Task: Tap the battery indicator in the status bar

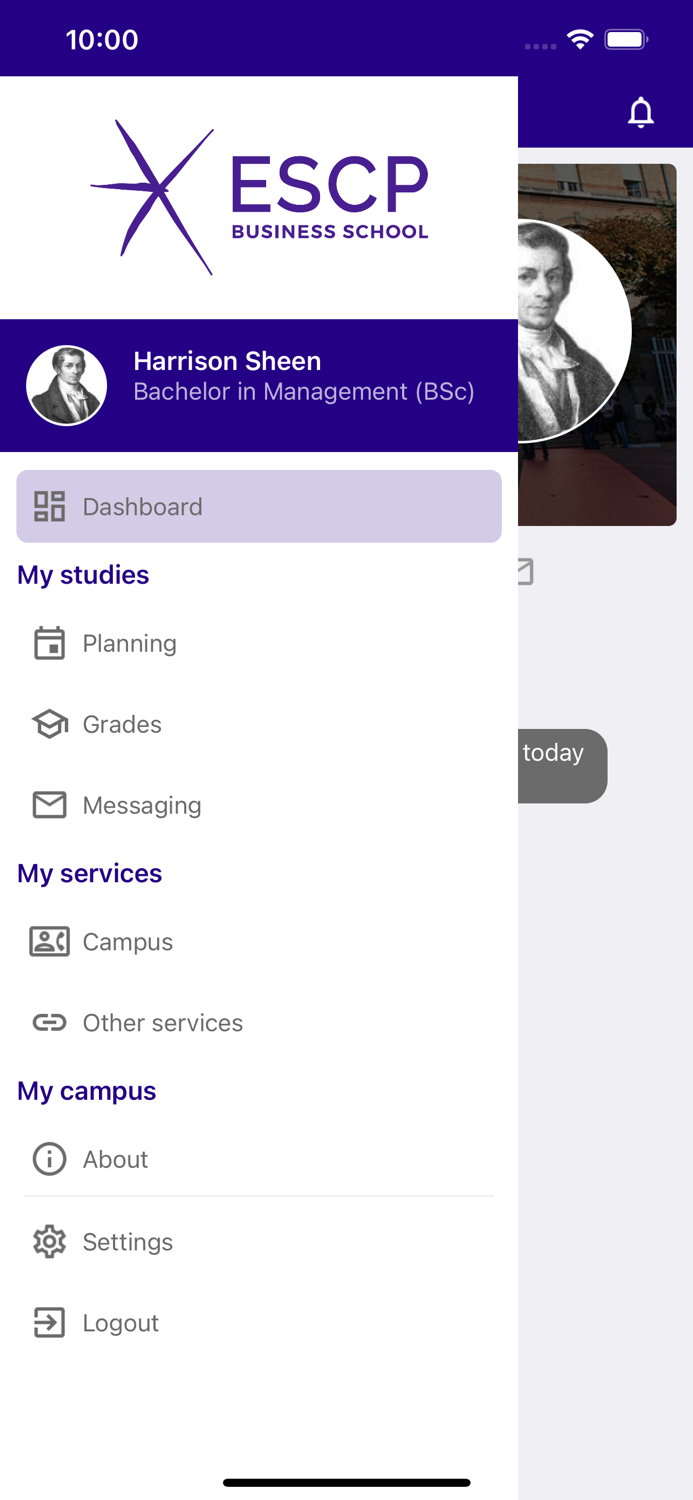Action: 627,39
